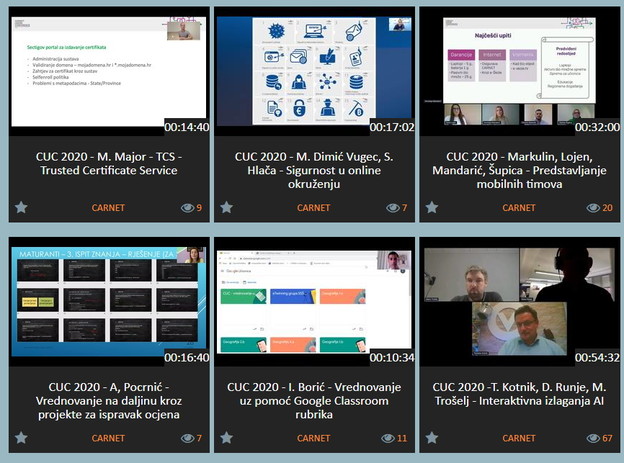Screen dimensions: 624x463
Task: Click CARNET link under Sigurnost u online okruženju
Action: pyautogui.click(x=313, y=208)
